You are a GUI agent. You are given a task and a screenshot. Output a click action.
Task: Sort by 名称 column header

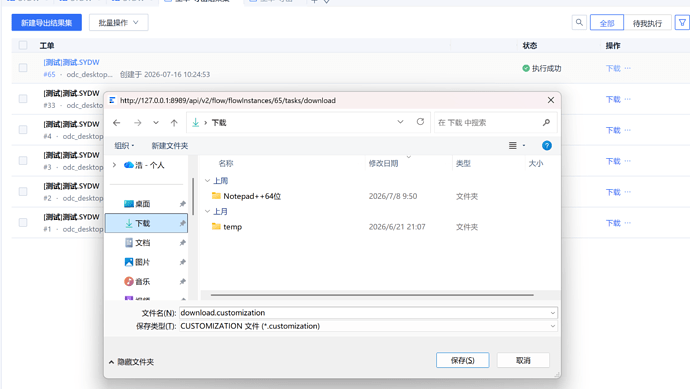point(226,163)
